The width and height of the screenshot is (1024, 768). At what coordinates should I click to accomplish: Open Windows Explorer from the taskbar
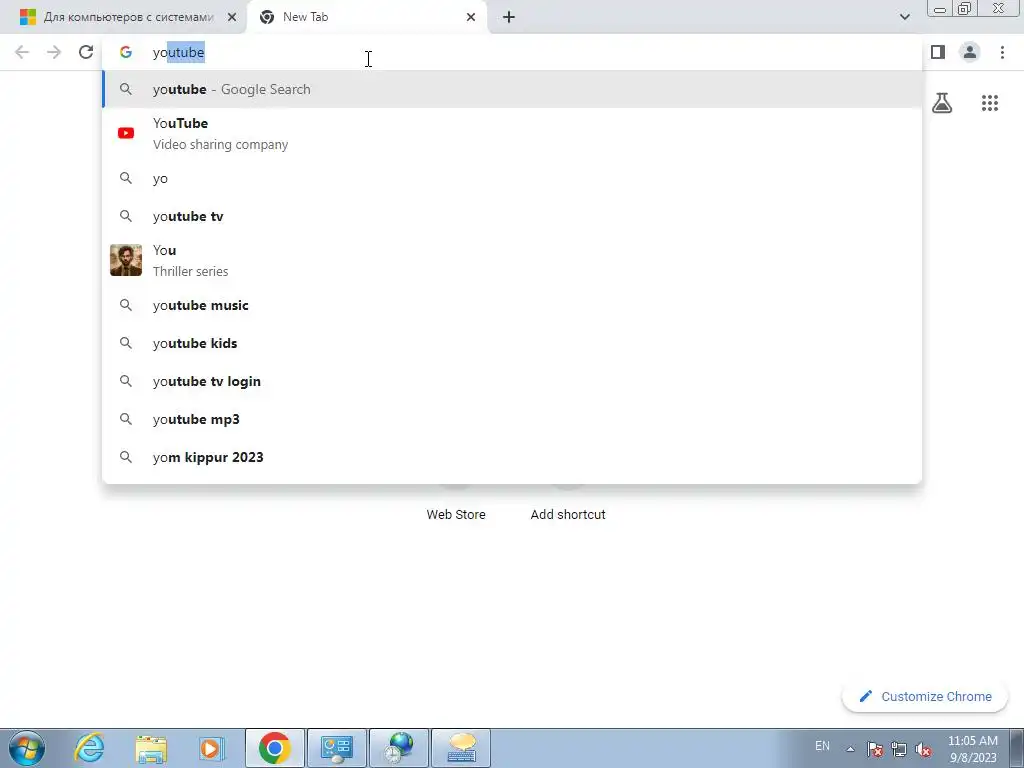[x=151, y=748]
